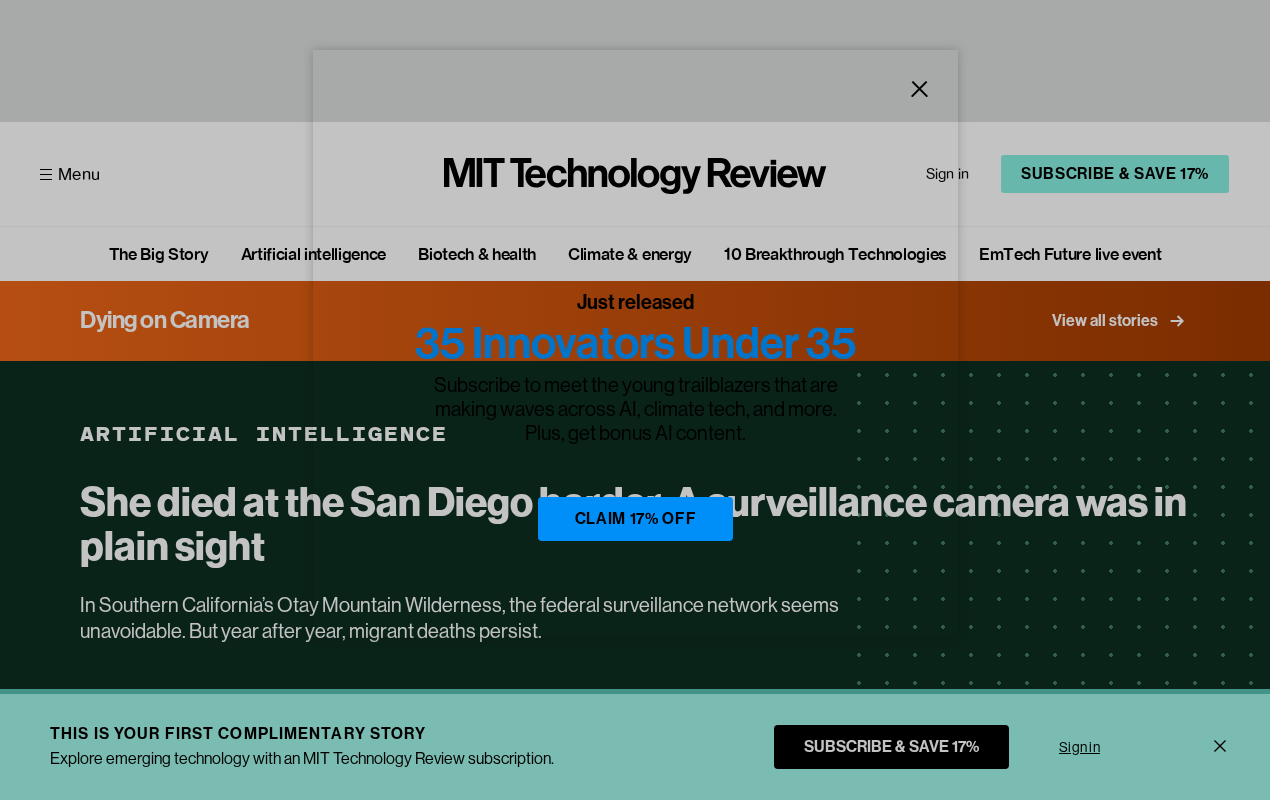Click Claim 17% off button

click(x=635, y=519)
